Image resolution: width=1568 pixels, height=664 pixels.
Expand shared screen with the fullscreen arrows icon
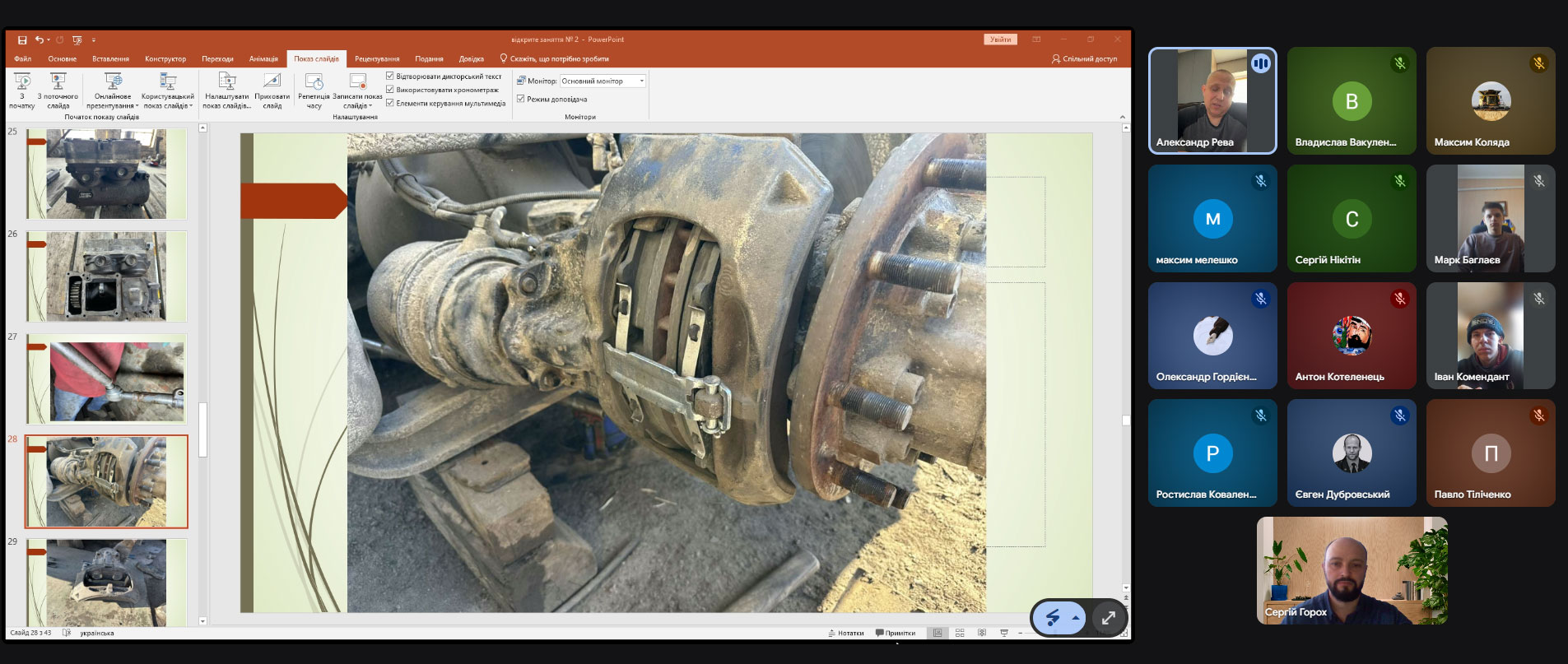click(1108, 618)
